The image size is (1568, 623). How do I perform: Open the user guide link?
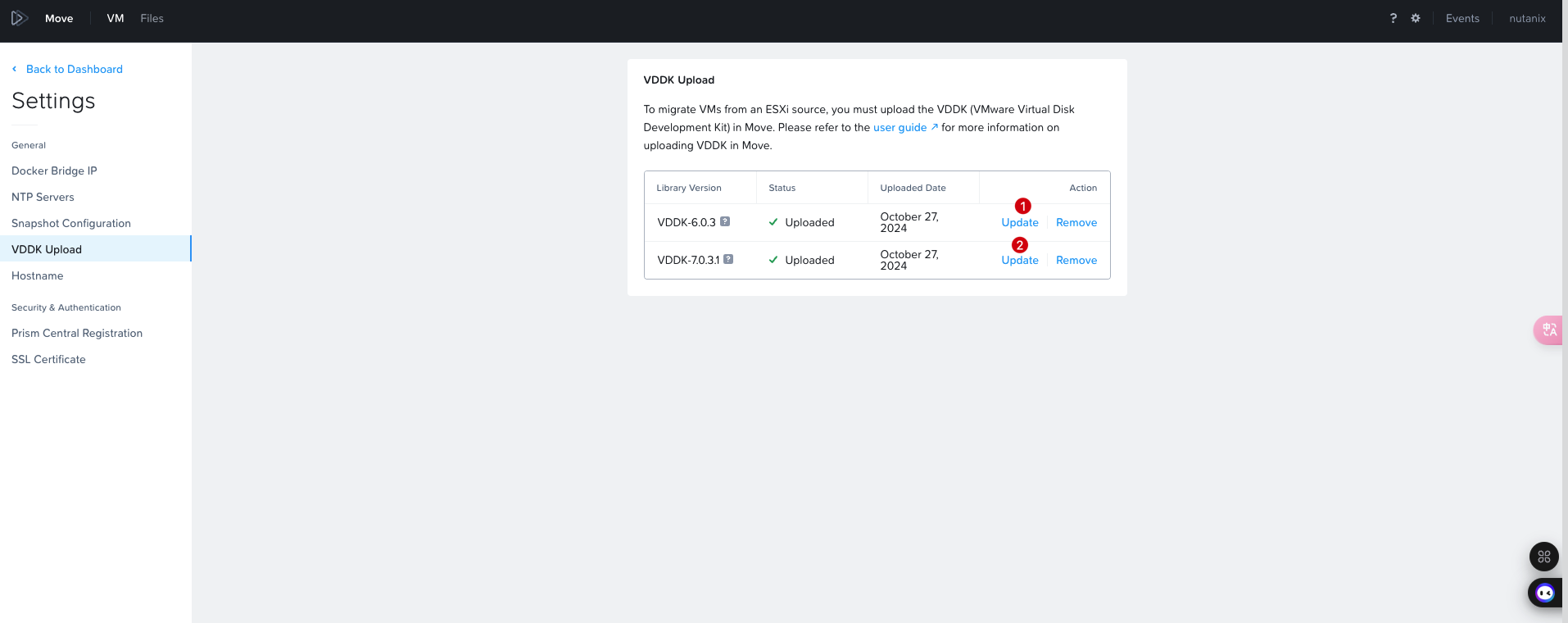tap(905, 127)
